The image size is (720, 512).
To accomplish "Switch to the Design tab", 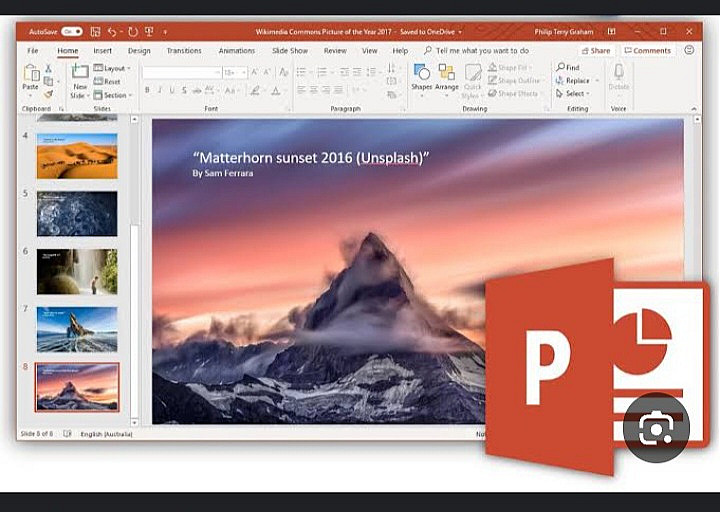I will [x=139, y=51].
